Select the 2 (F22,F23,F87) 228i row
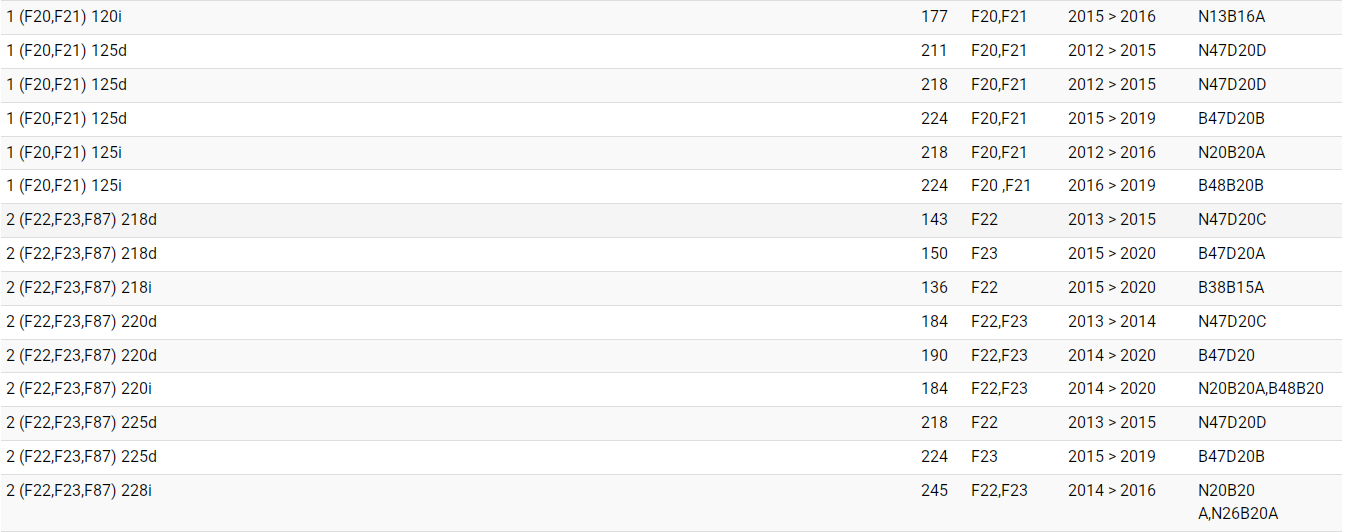 [79, 491]
